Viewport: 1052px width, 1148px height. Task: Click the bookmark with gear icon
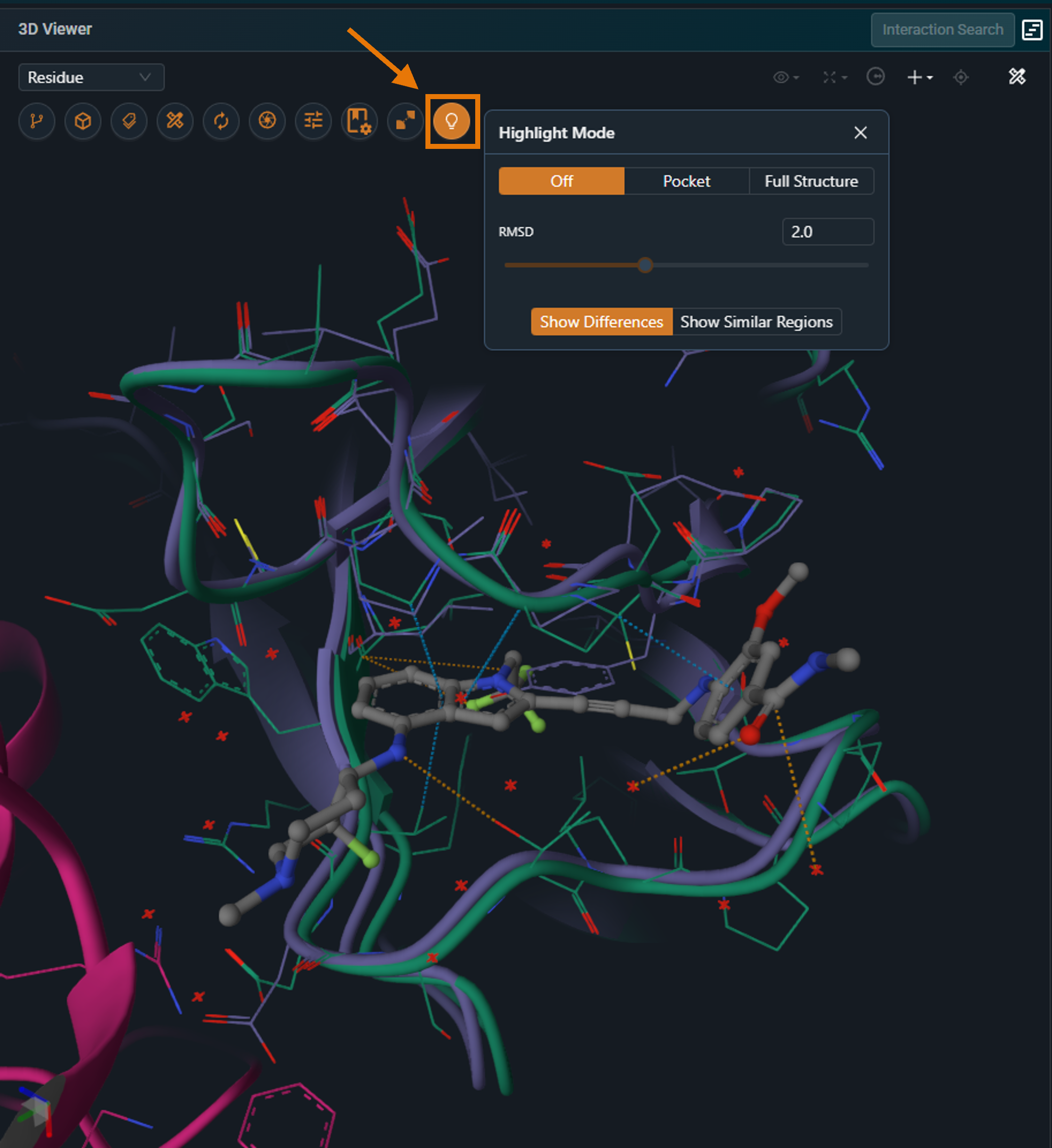coord(359,121)
